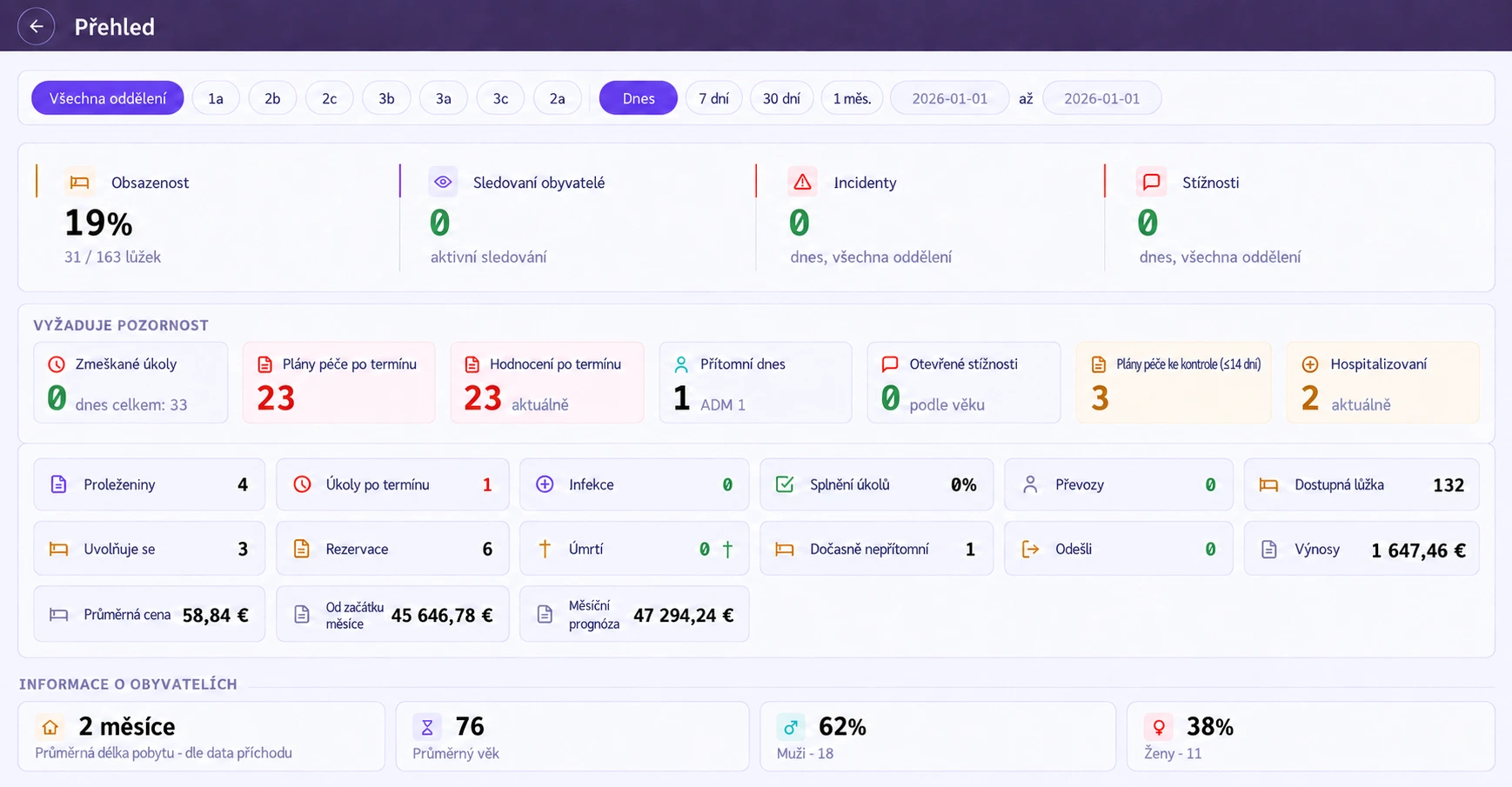Image resolution: width=1512 pixels, height=787 pixels.
Task: Open the start date field
Action: tap(950, 98)
